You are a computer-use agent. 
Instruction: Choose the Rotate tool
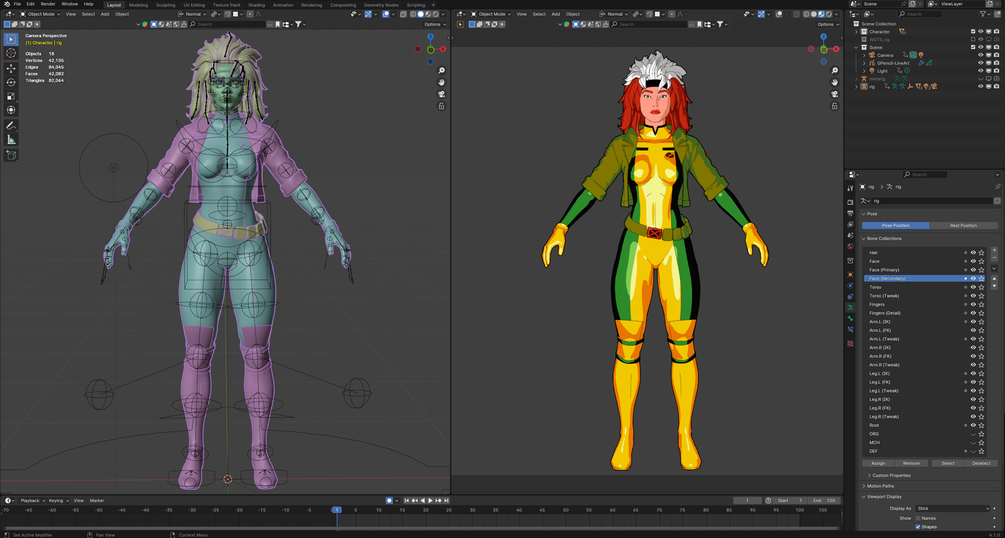pos(12,82)
